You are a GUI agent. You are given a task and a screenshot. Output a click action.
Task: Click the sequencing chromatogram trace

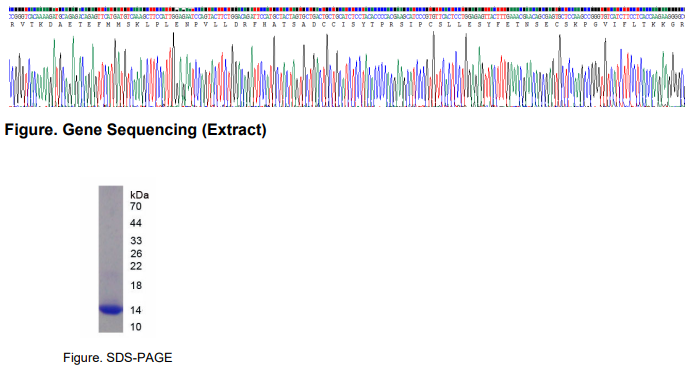point(346,69)
